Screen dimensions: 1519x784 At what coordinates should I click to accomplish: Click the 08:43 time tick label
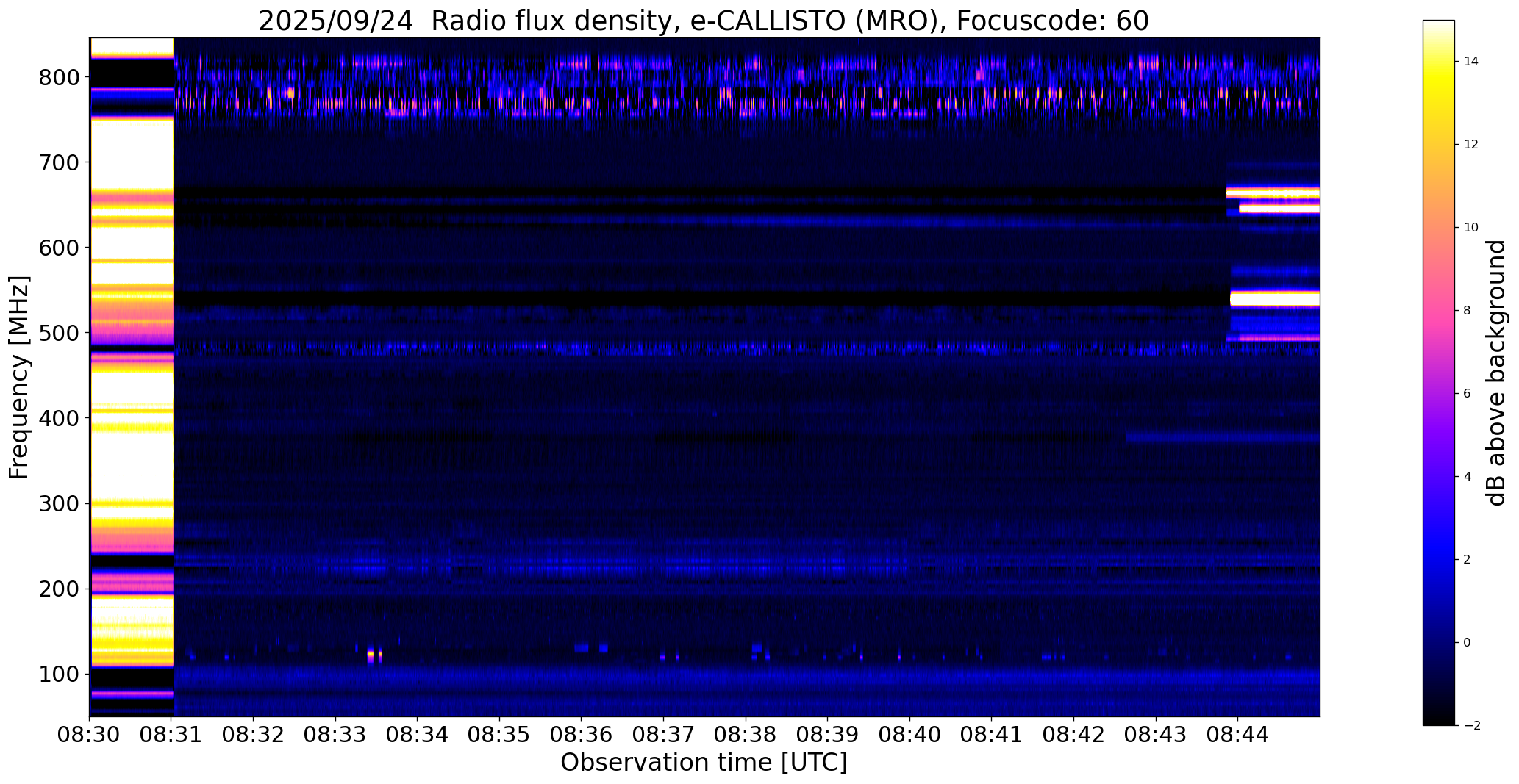(1156, 735)
